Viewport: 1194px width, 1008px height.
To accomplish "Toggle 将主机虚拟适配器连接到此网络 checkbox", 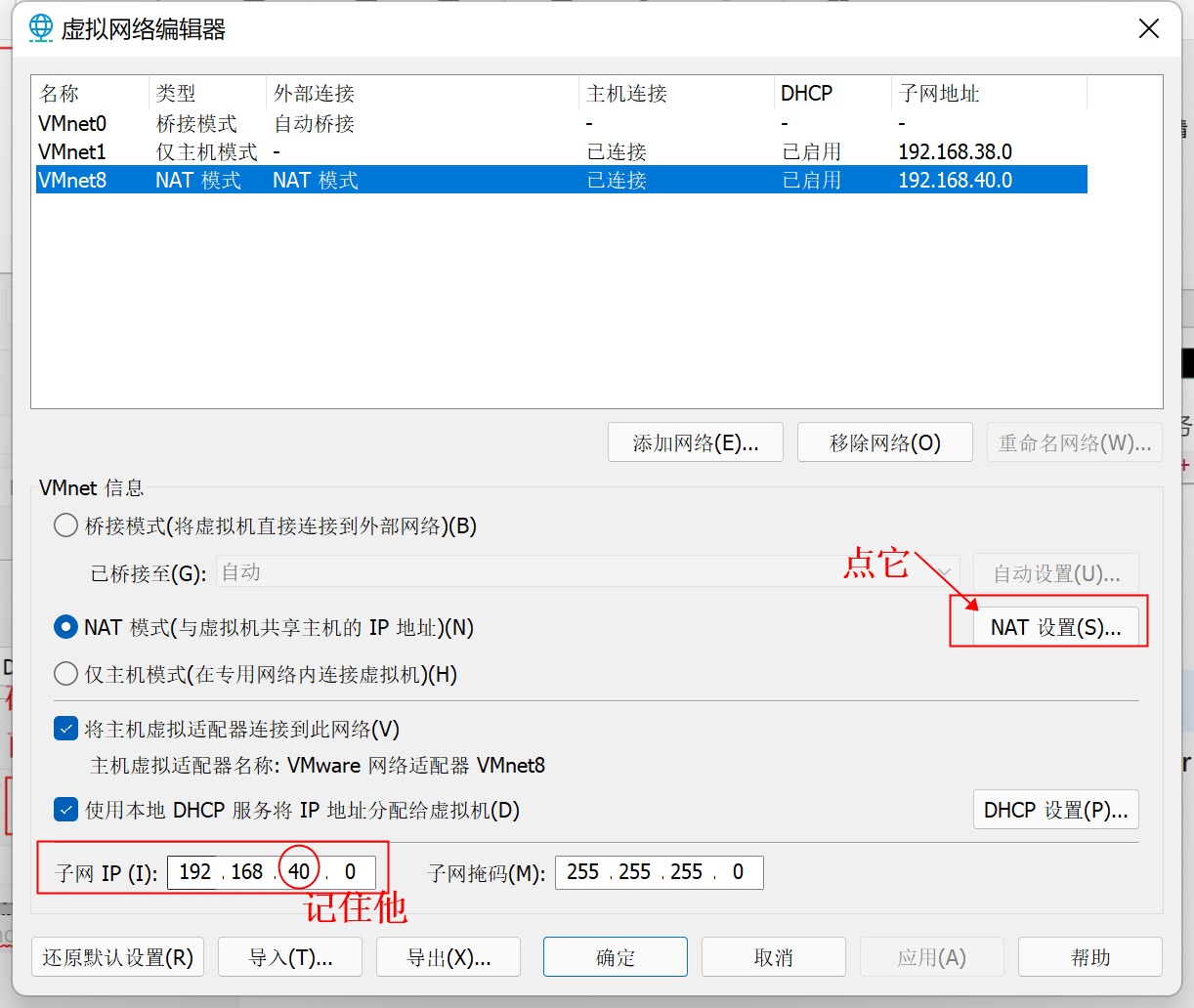I will pyautogui.click(x=65, y=729).
